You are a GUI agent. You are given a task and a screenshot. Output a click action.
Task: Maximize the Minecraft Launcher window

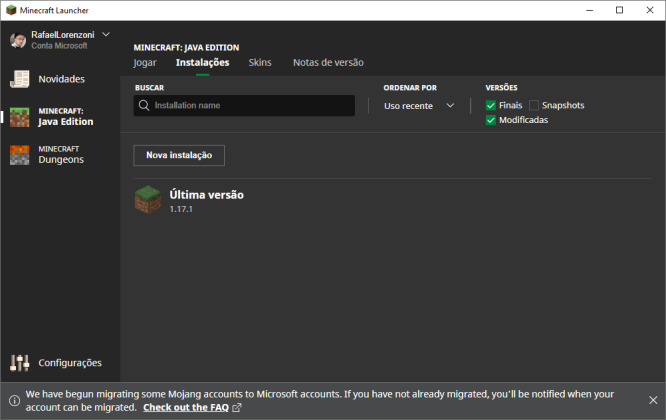(x=619, y=10)
